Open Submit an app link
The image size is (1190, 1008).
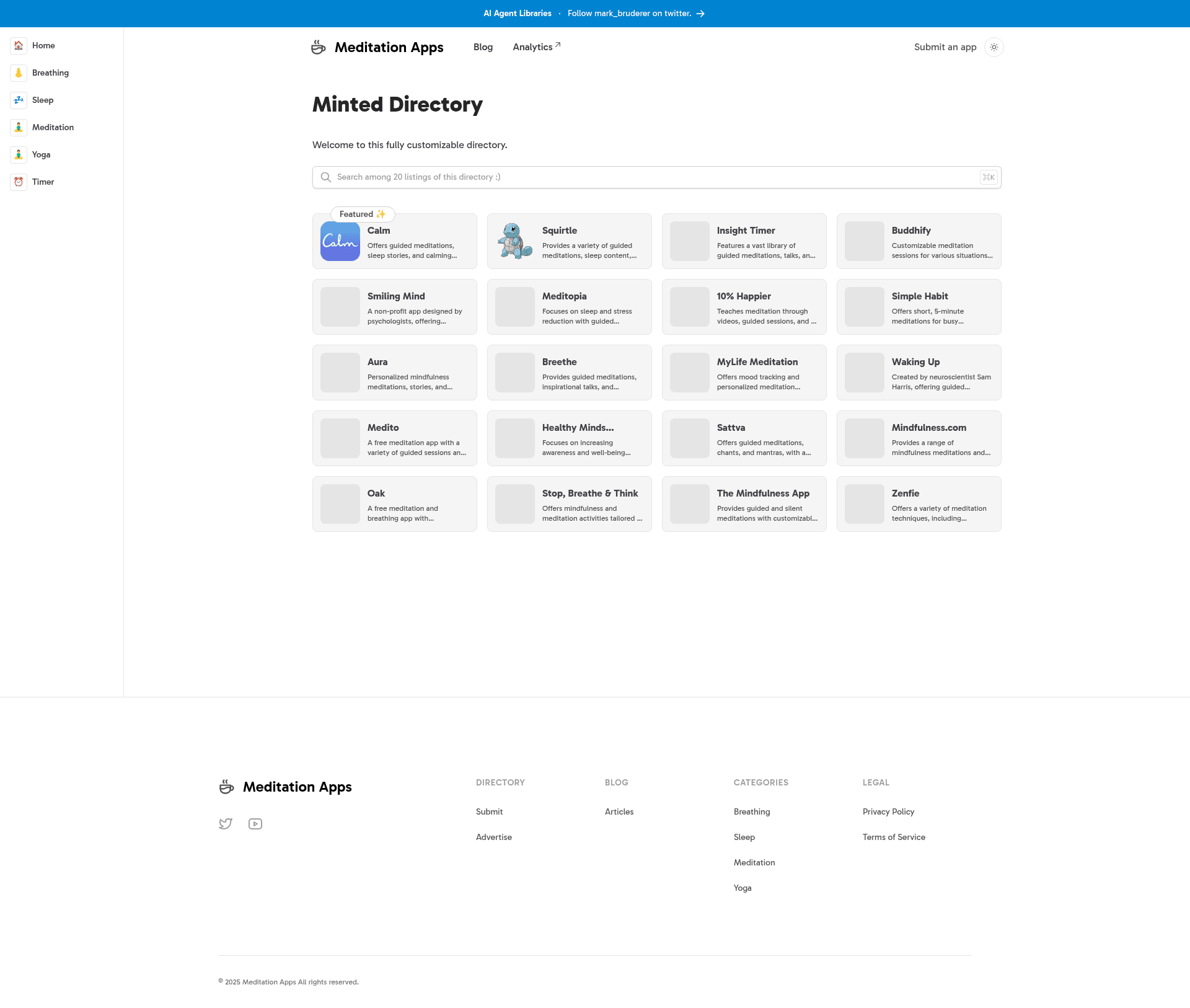[945, 47]
